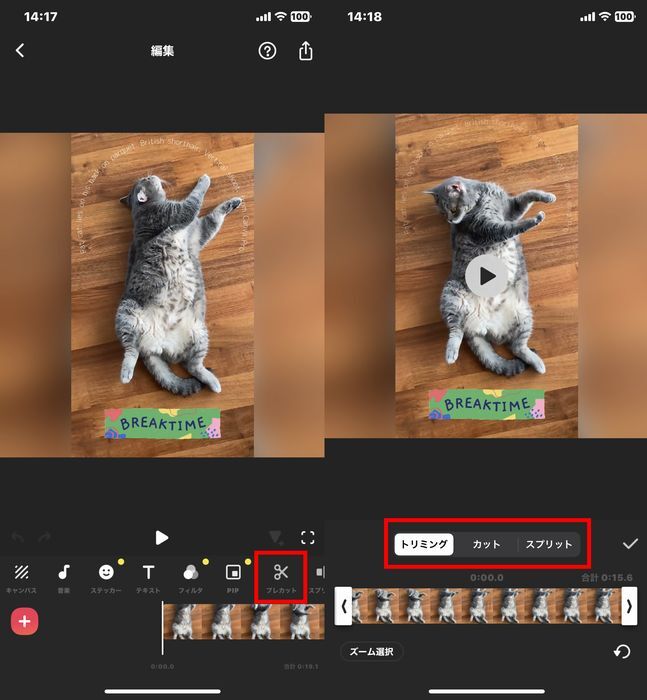
Task: Switch to the カット (Cut) tab
Action: pyautogui.click(x=486, y=544)
